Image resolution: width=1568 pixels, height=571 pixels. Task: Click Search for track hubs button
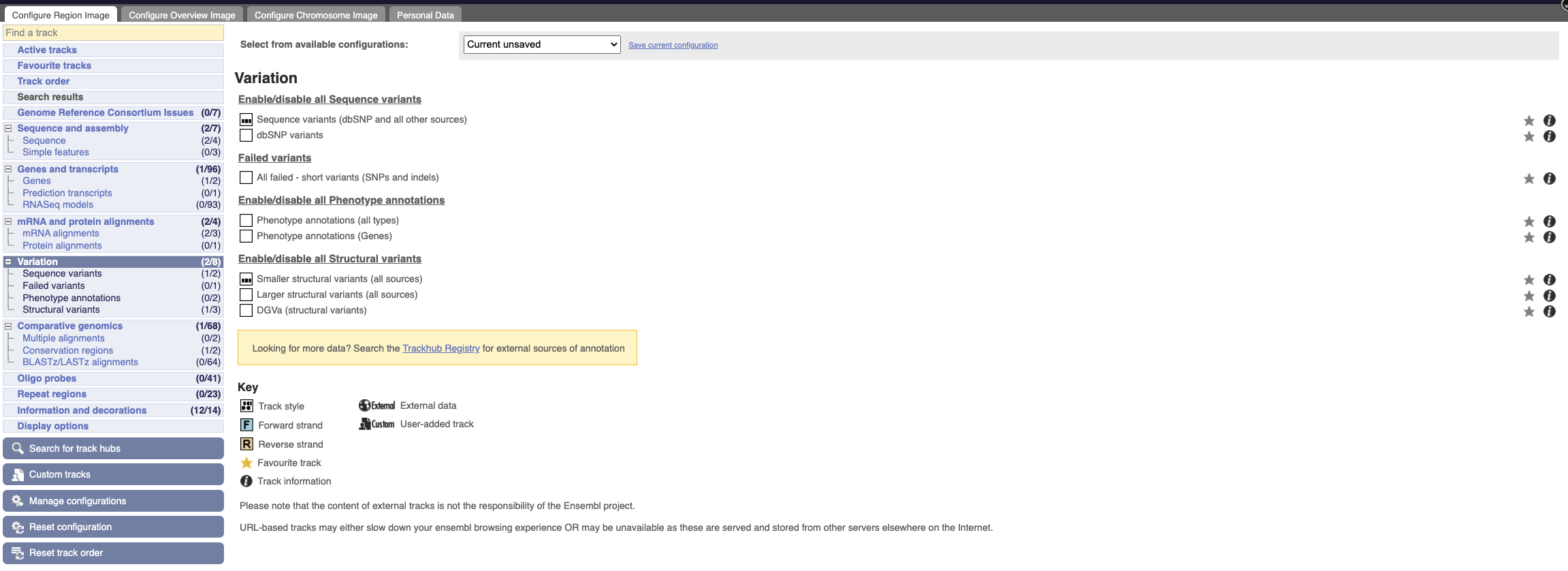[x=113, y=448]
